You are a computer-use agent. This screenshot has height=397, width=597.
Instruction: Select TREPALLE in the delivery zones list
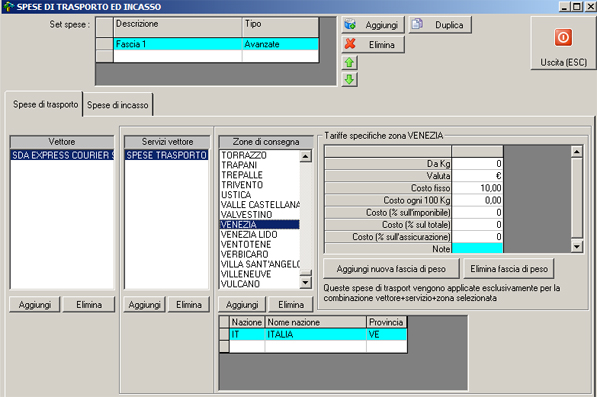260,175
